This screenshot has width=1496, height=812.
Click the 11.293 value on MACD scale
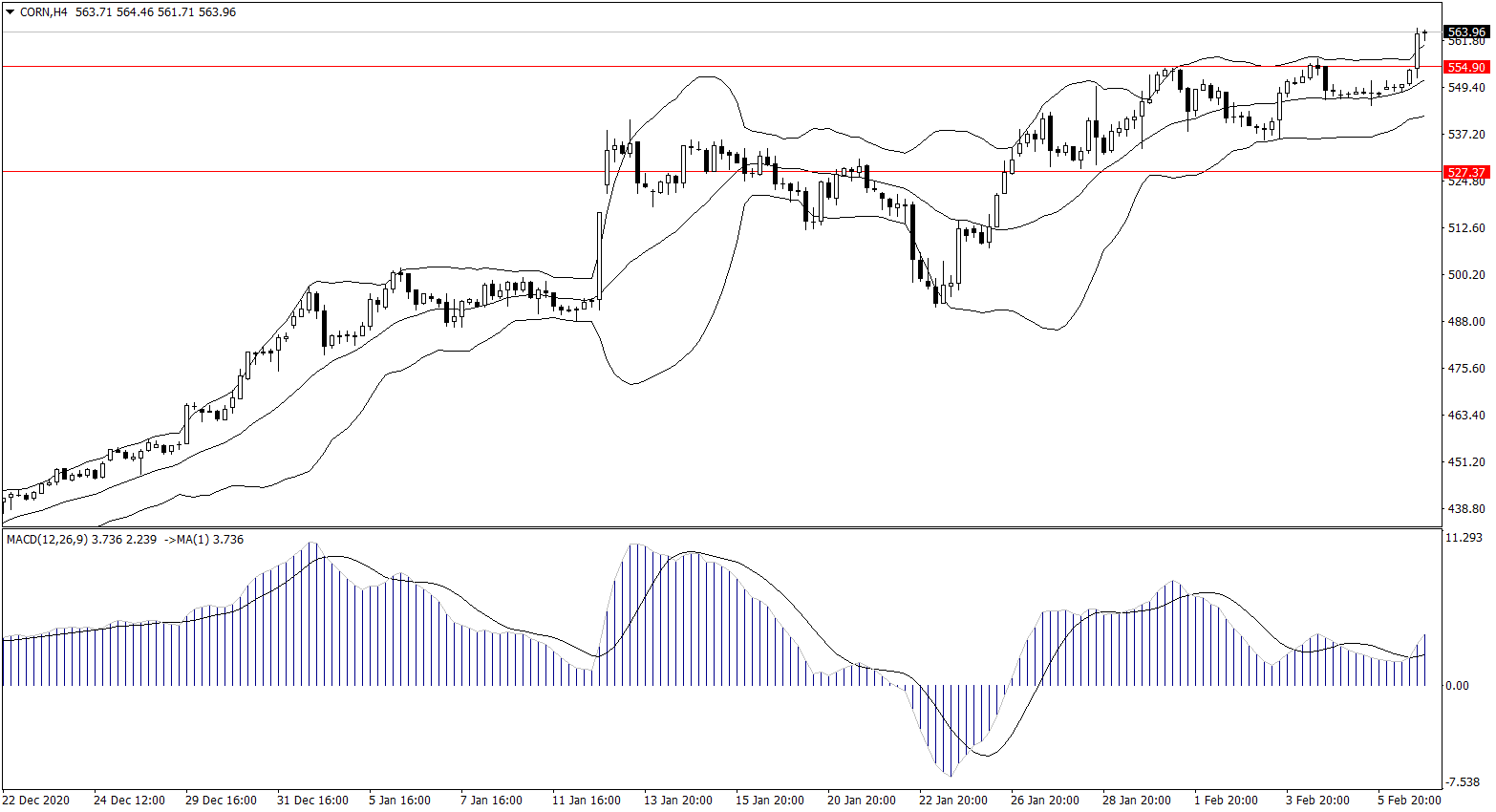click(x=1464, y=539)
